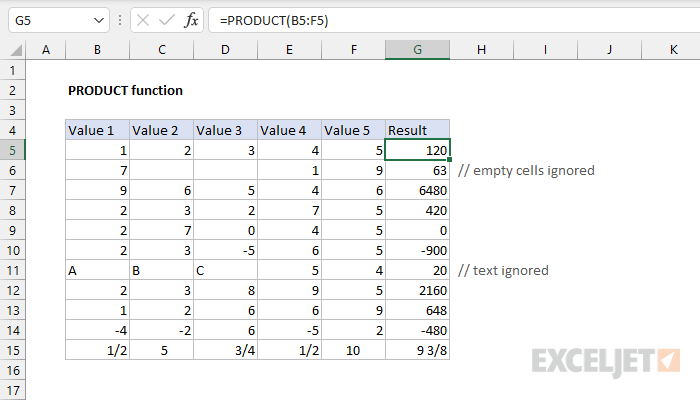Click the formula bar with =PRODUCT(B5:F5)
The width and height of the screenshot is (700, 400).
pyautogui.click(x=454, y=21)
